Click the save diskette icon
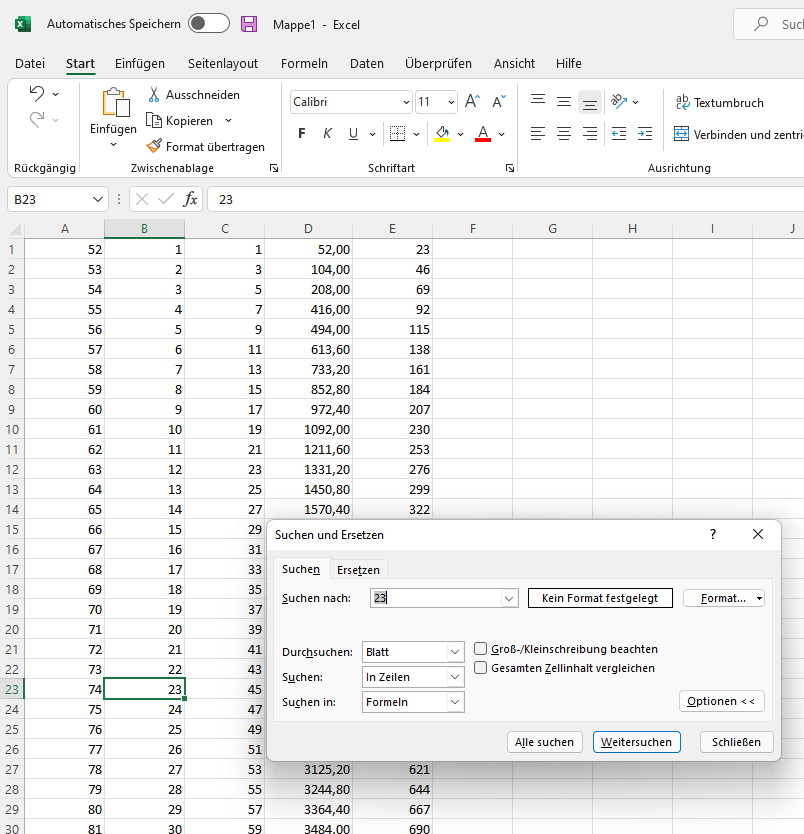Screen dimensions: 804x834 249,24
